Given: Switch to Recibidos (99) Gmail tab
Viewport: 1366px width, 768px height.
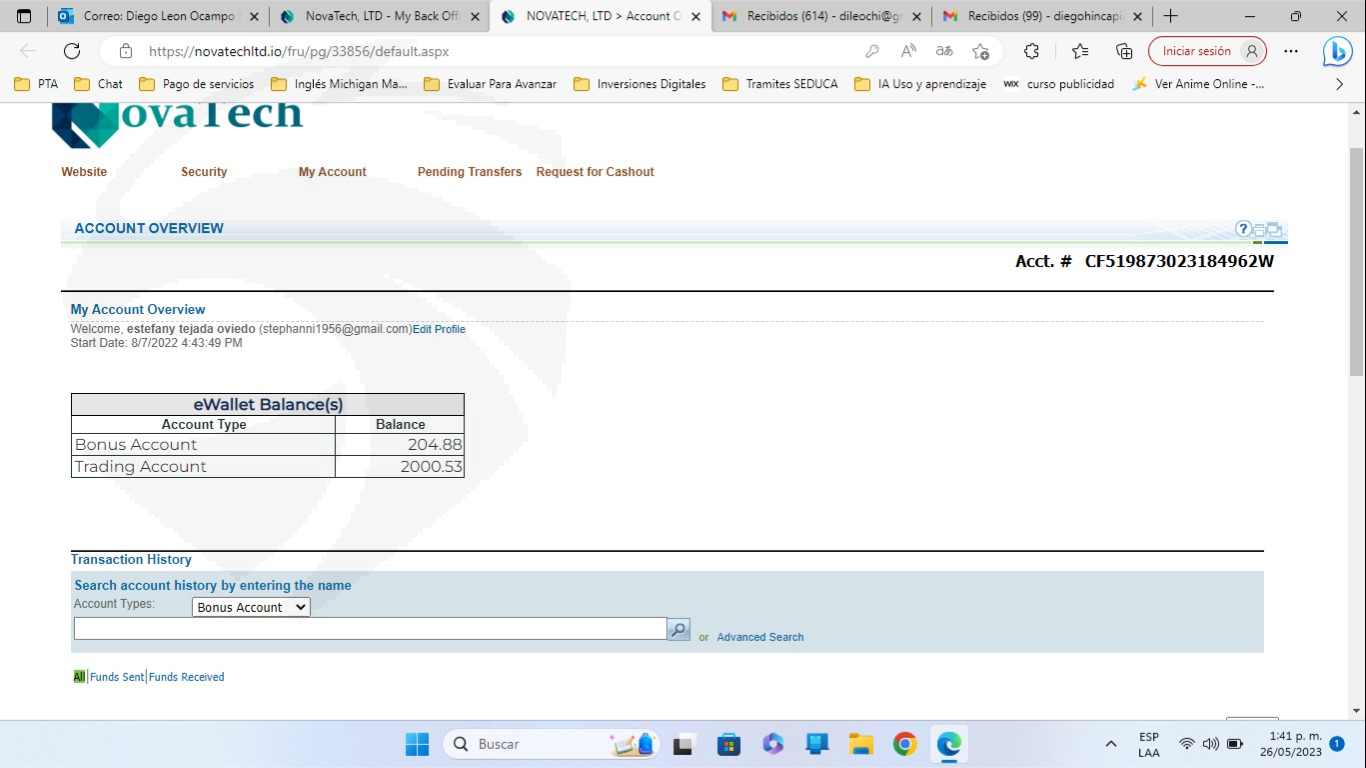Looking at the screenshot, I should tap(1041, 16).
